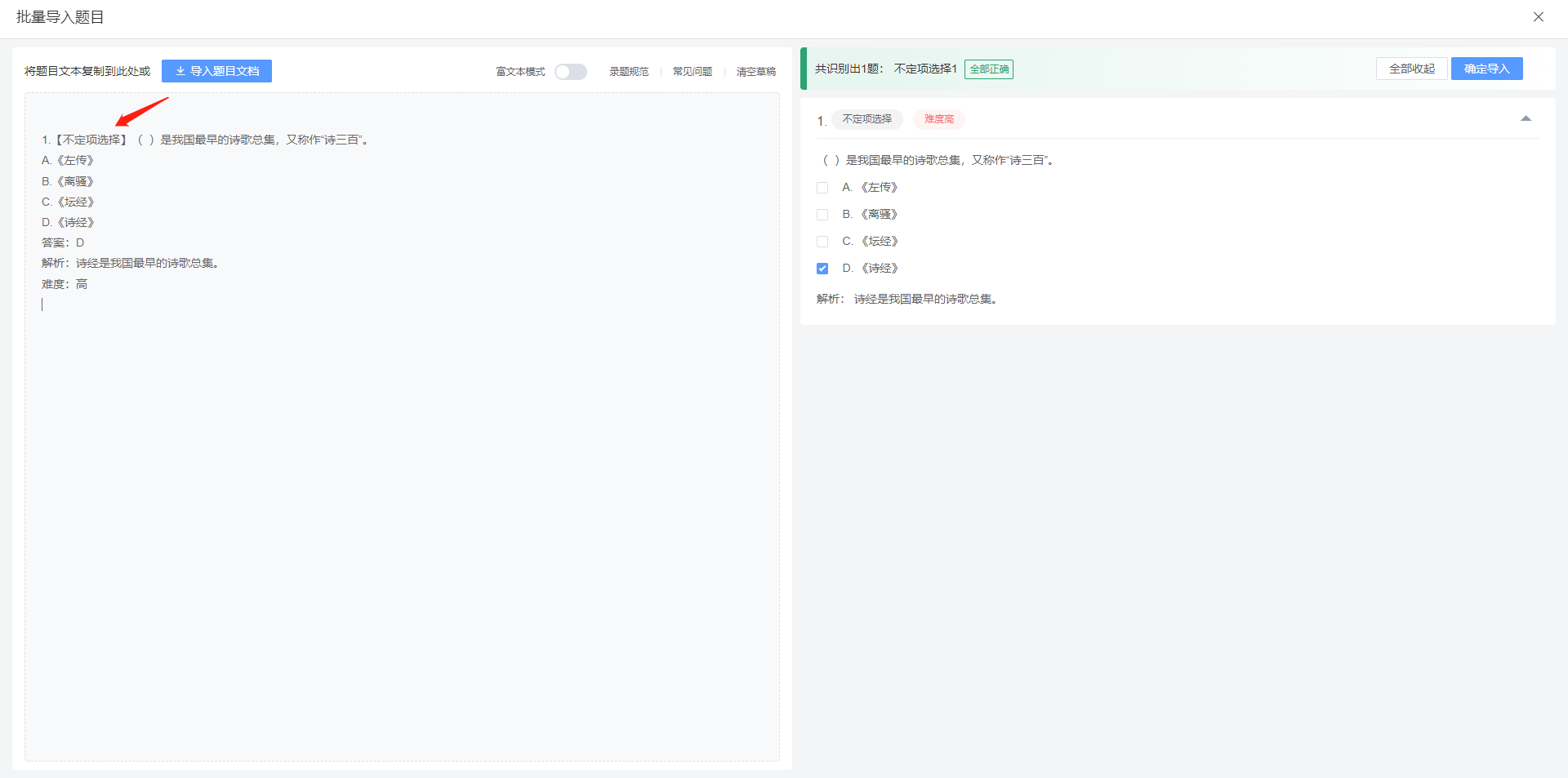Open the 录题规范 guidelines link
Image resolution: width=1568 pixels, height=778 pixels.
[628, 72]
